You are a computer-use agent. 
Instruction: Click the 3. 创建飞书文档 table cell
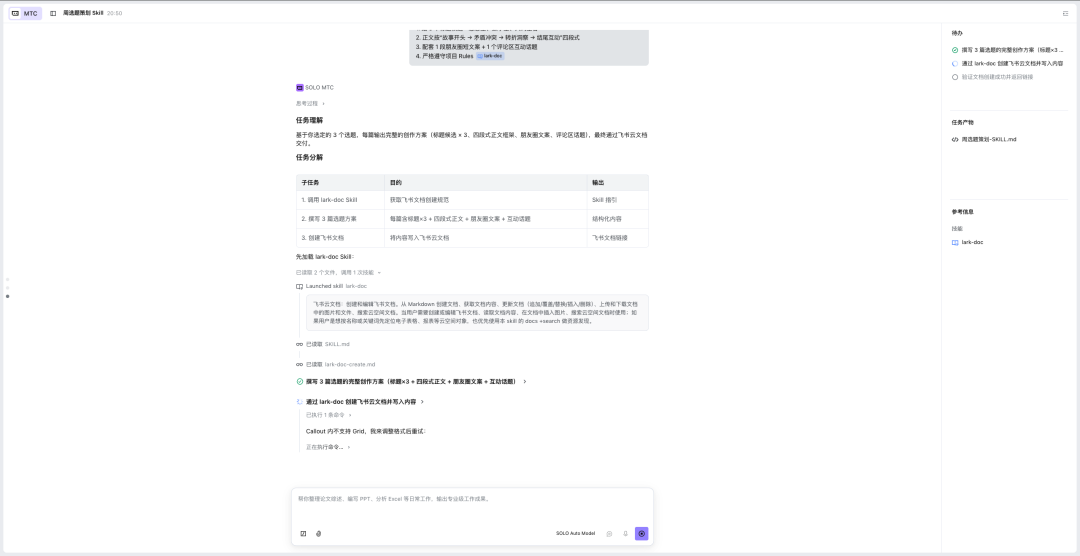pyautogui.click(x=340, y=238)
